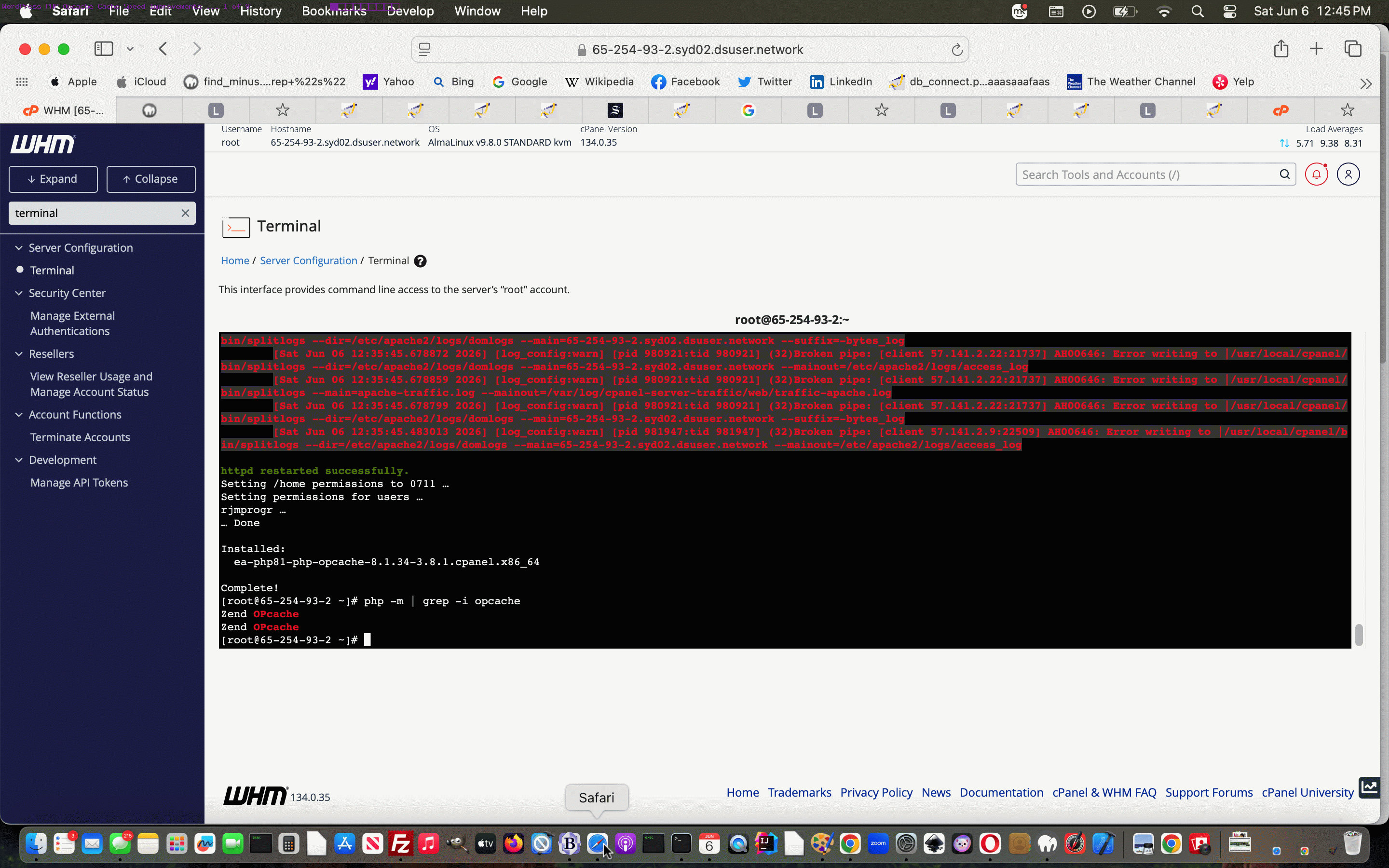
Task: Open Safari's Develop menu
Action: point(410,11)
